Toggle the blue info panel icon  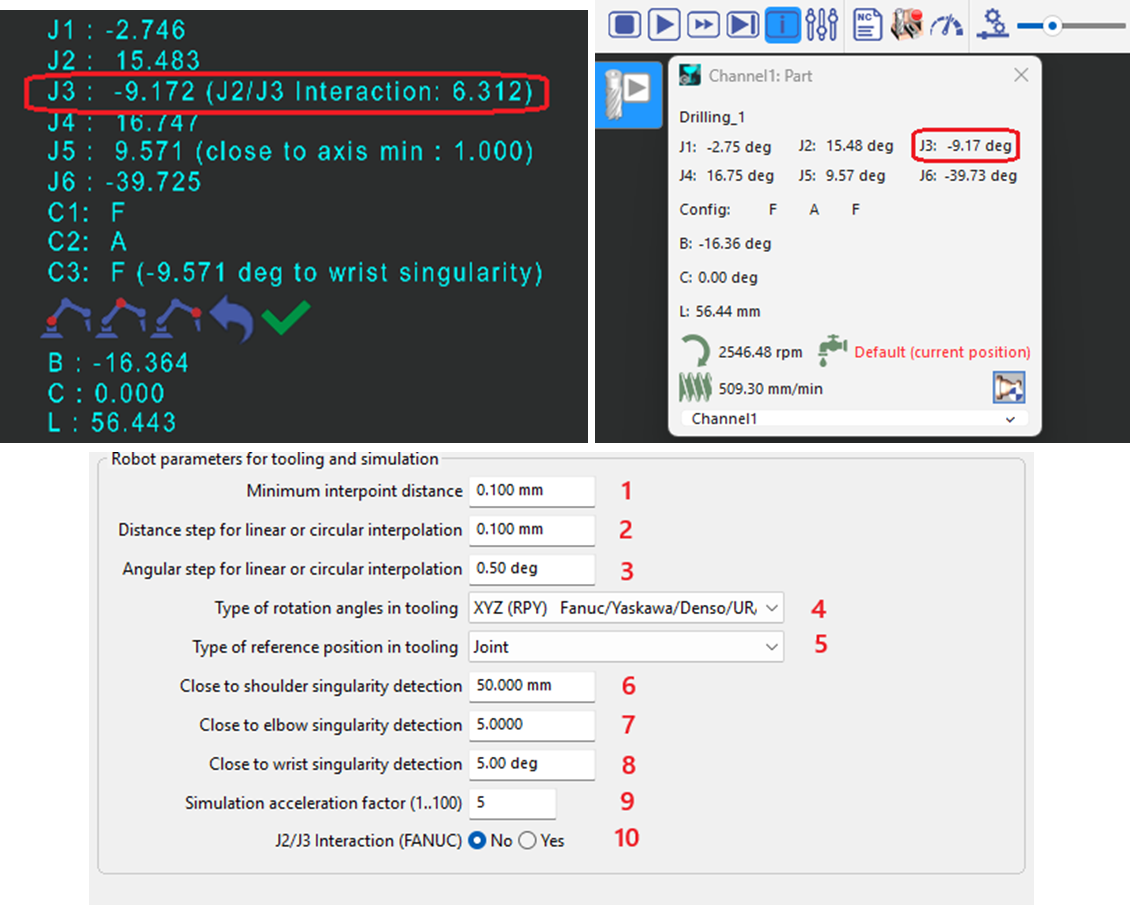[782, 24]
